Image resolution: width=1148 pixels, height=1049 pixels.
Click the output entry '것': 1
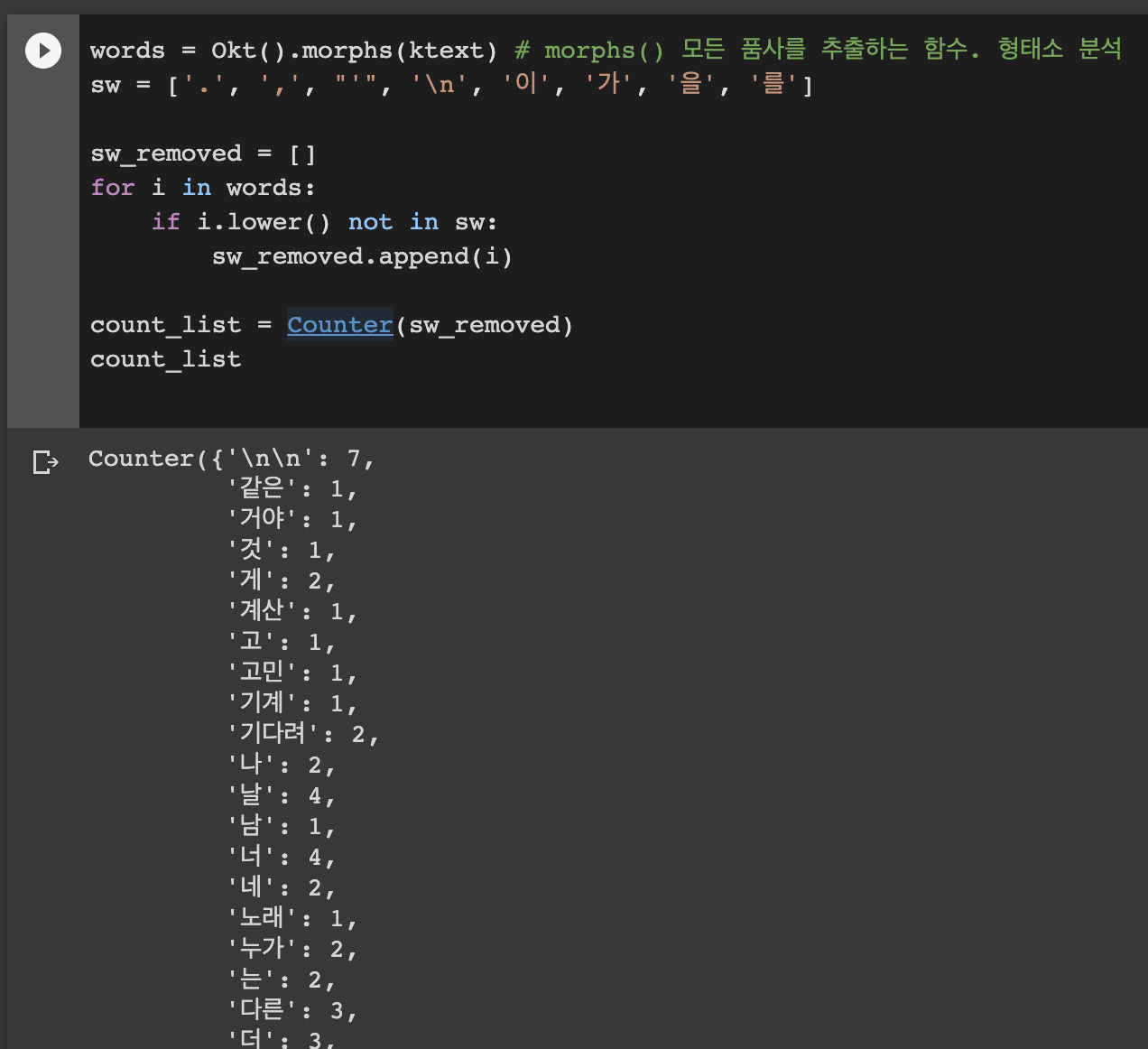pyautogui.click(x=282, y=551)
